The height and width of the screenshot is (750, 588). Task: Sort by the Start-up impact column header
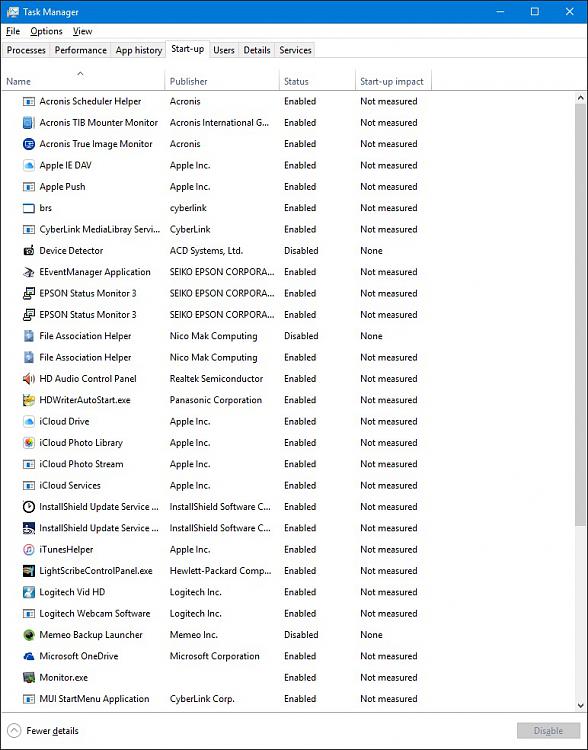(x=393, y=81)
